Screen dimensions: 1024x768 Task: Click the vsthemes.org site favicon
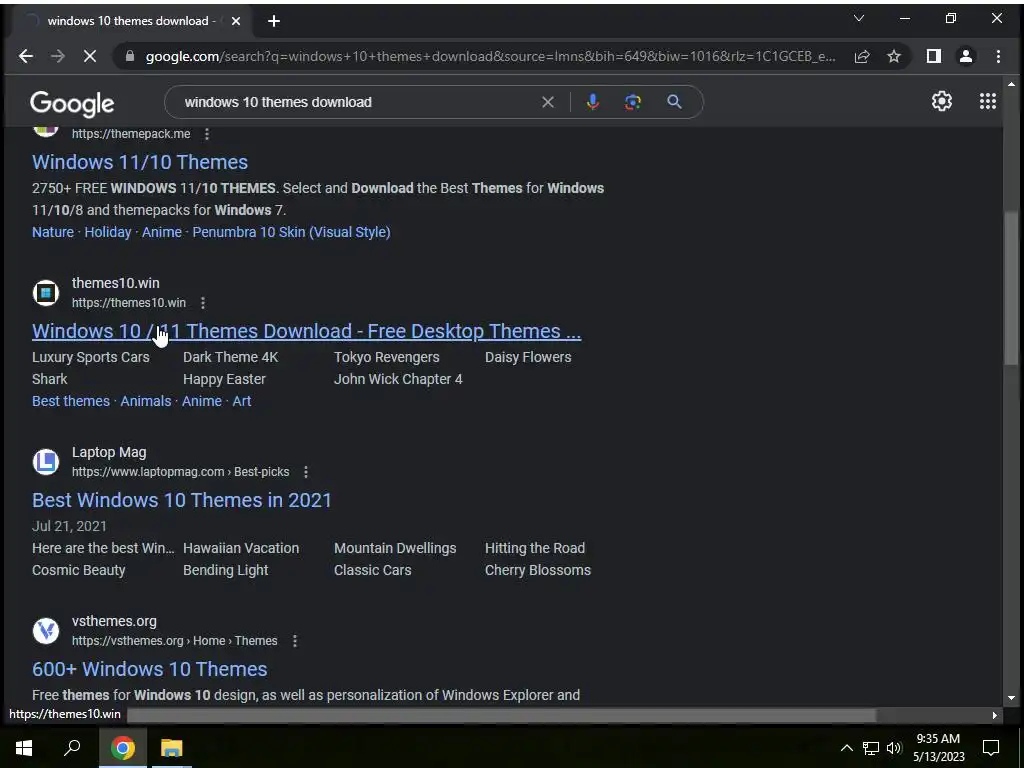(46, 631)
